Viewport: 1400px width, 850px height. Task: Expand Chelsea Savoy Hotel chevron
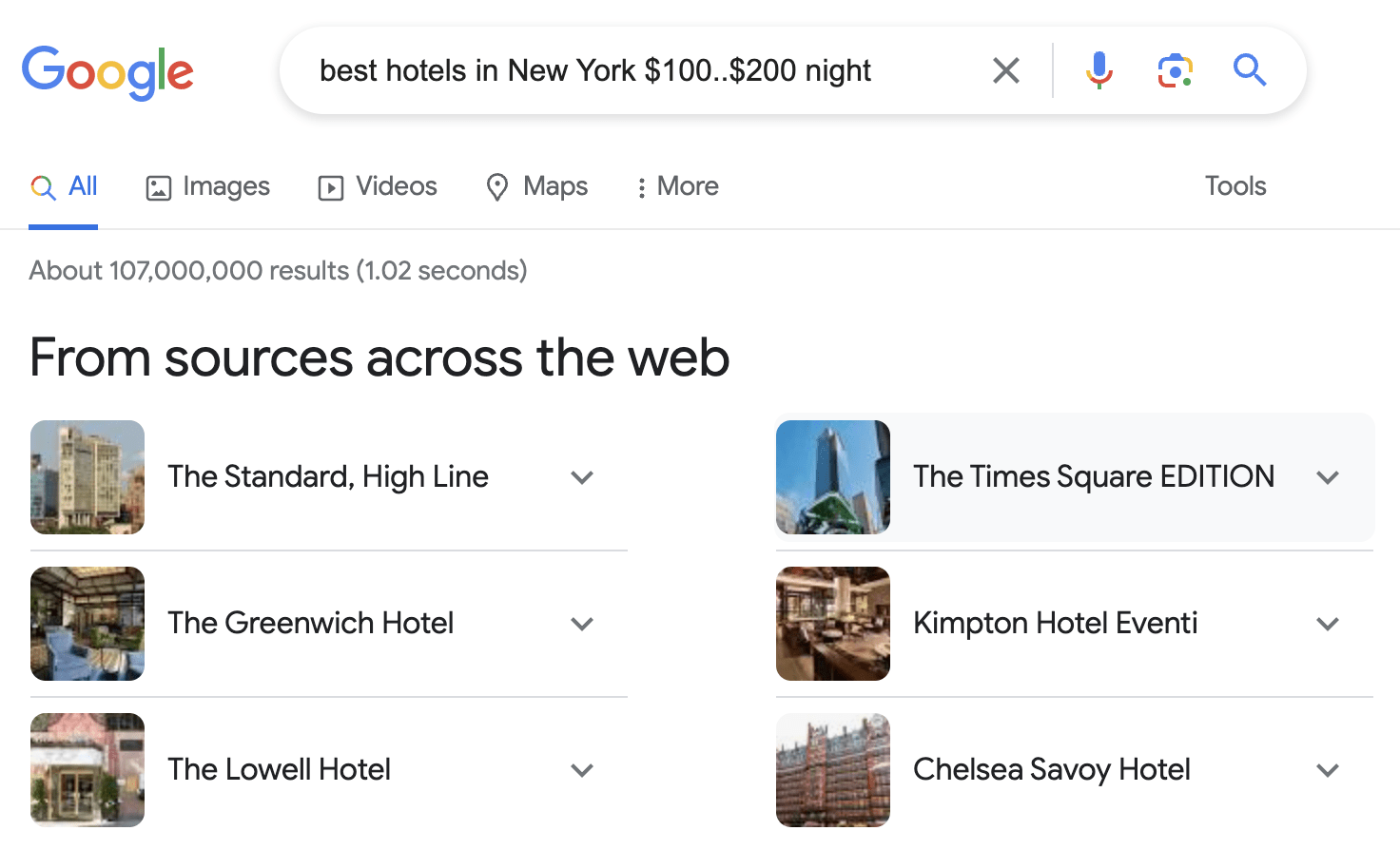[x=1328, y=770]
